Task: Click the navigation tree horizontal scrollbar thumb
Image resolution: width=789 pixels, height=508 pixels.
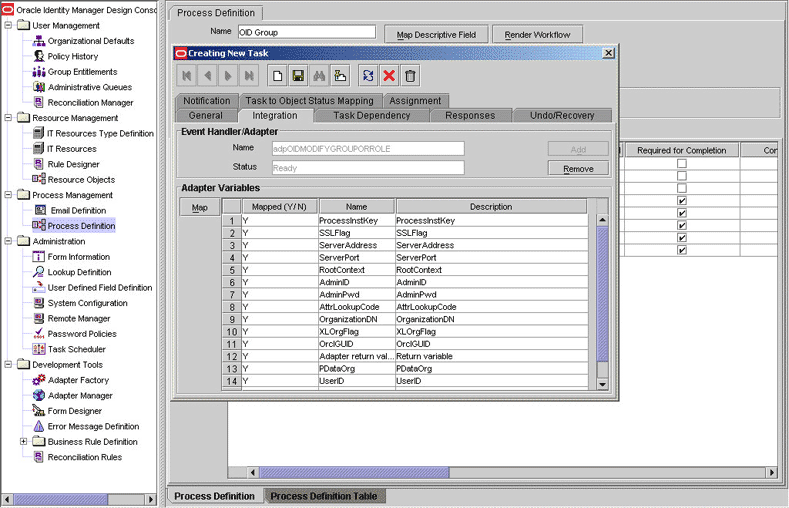Action: pos(60,499)
